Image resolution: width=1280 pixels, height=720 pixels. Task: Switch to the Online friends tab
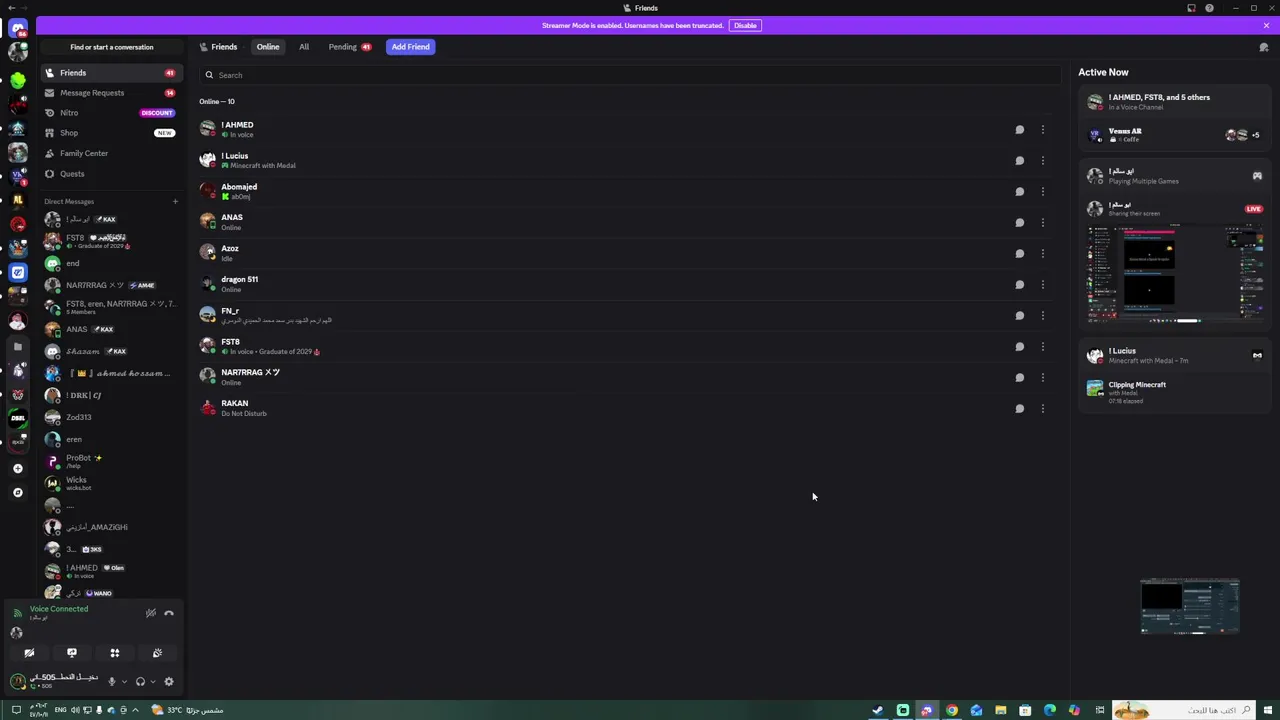268,47
